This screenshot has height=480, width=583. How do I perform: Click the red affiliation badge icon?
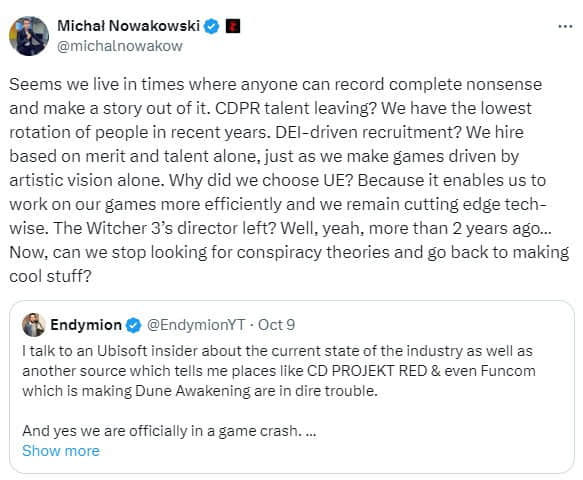click(233, 26)
